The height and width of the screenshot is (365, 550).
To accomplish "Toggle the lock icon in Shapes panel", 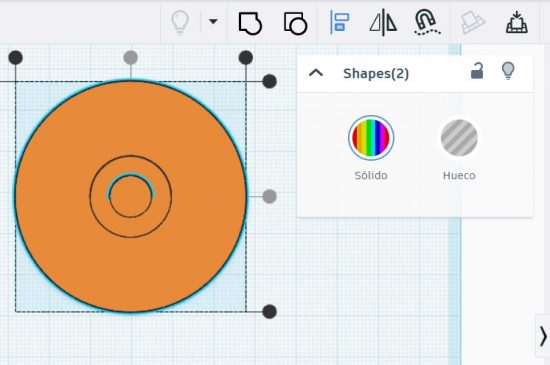I will click(x=477, y=71).
